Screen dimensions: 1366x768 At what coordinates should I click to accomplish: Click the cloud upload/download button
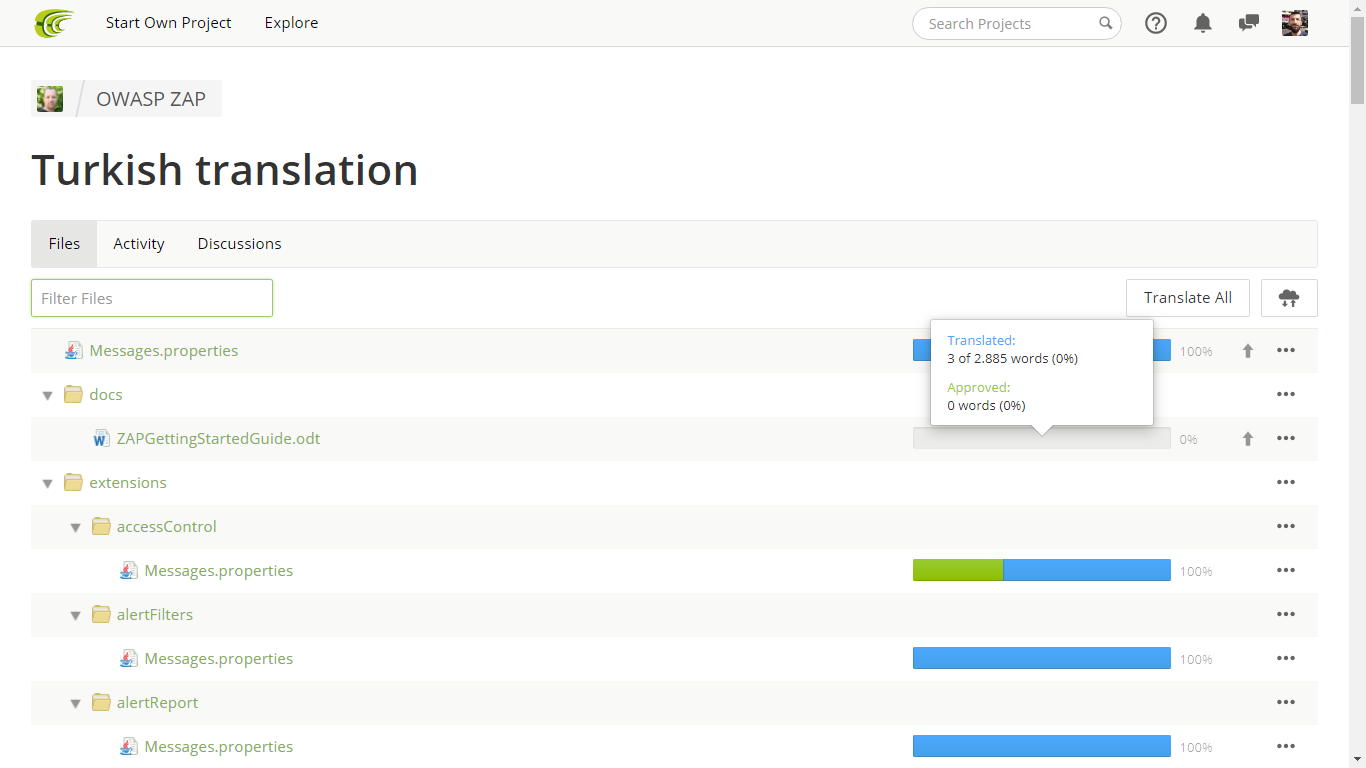click(x=1289, y=298)
